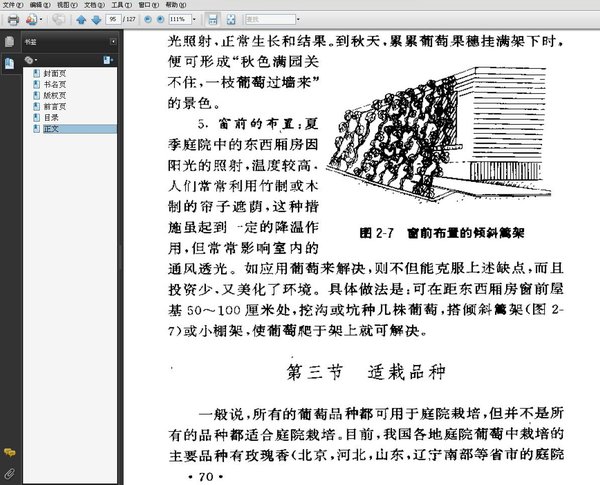Open the Comments panel icon
The height and width of the screenshot is (485, 600).
(9, 453)
